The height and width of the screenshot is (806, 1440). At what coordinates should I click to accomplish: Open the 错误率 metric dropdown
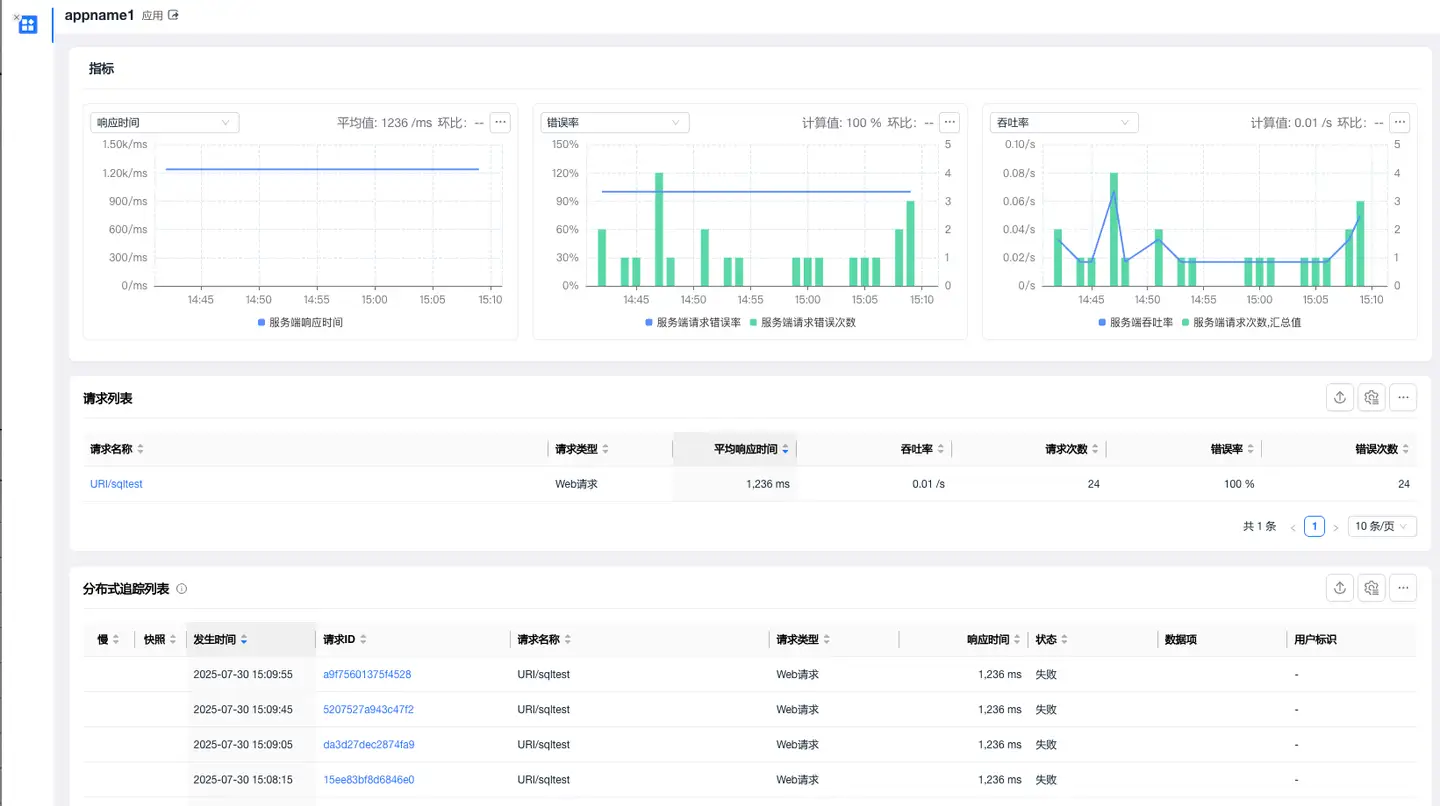tap(614, 121)
